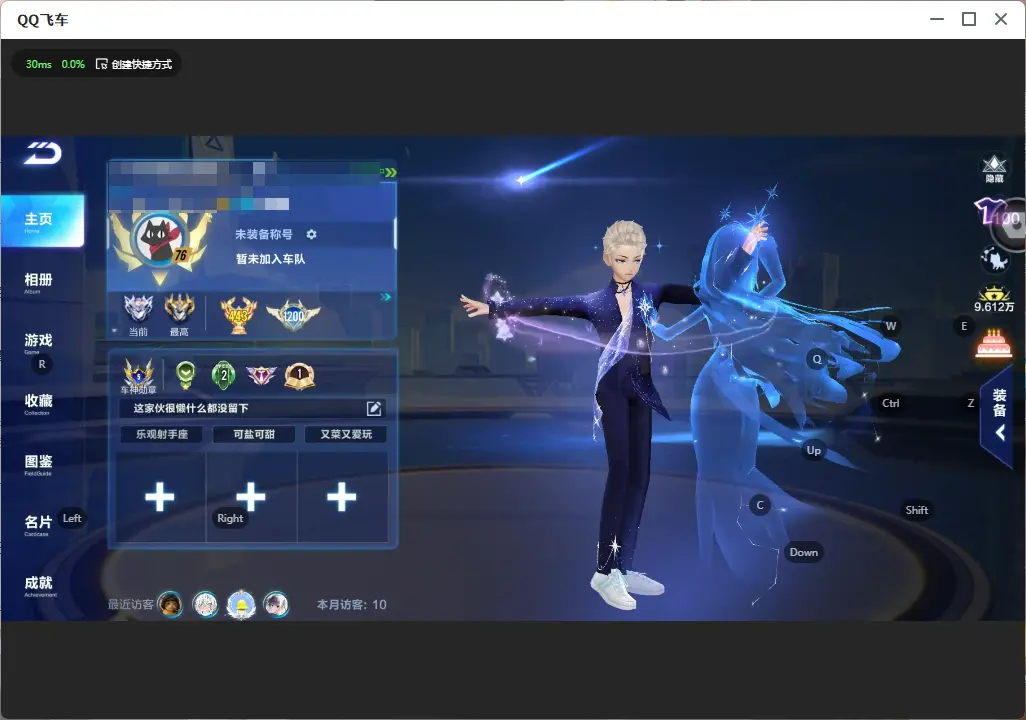Click the Up key overlay hint
The height and width of the screenshot is (720, 1026).
pyautogui.click(x=813, y=450)
